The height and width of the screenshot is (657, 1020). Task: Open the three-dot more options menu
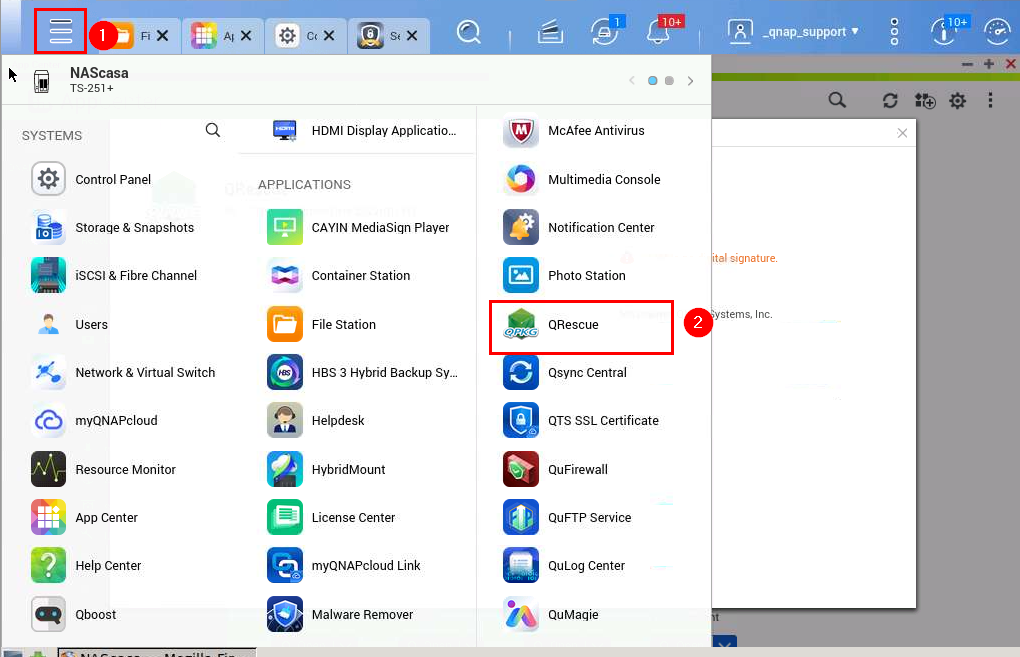click(894, 31)
